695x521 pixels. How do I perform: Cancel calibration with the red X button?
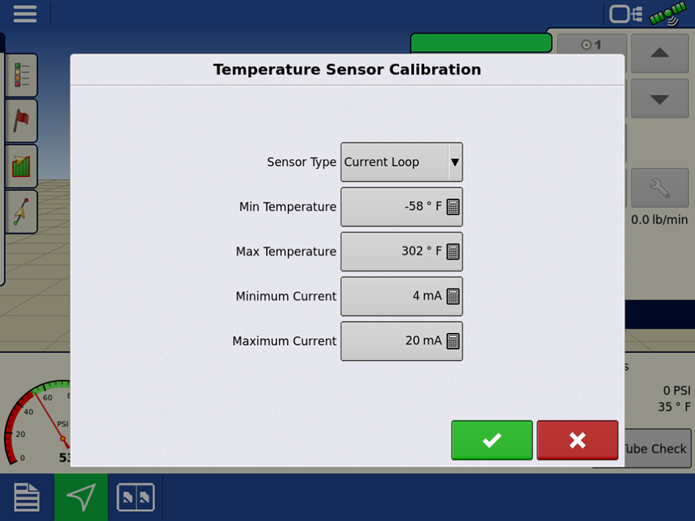pyautogui.click(x=577, y=440)
